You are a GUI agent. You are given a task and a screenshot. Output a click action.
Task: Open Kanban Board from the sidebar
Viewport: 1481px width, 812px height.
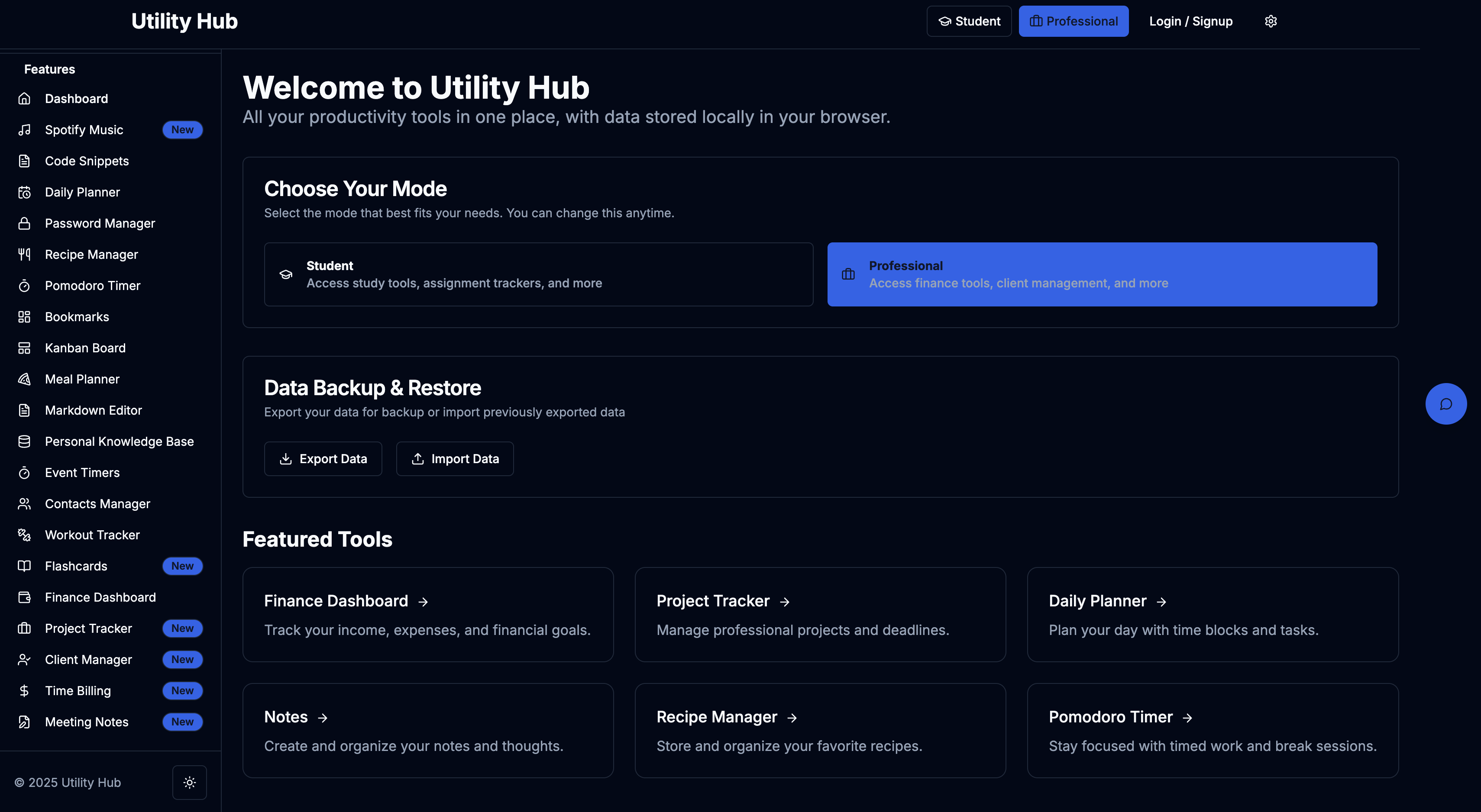85,348
